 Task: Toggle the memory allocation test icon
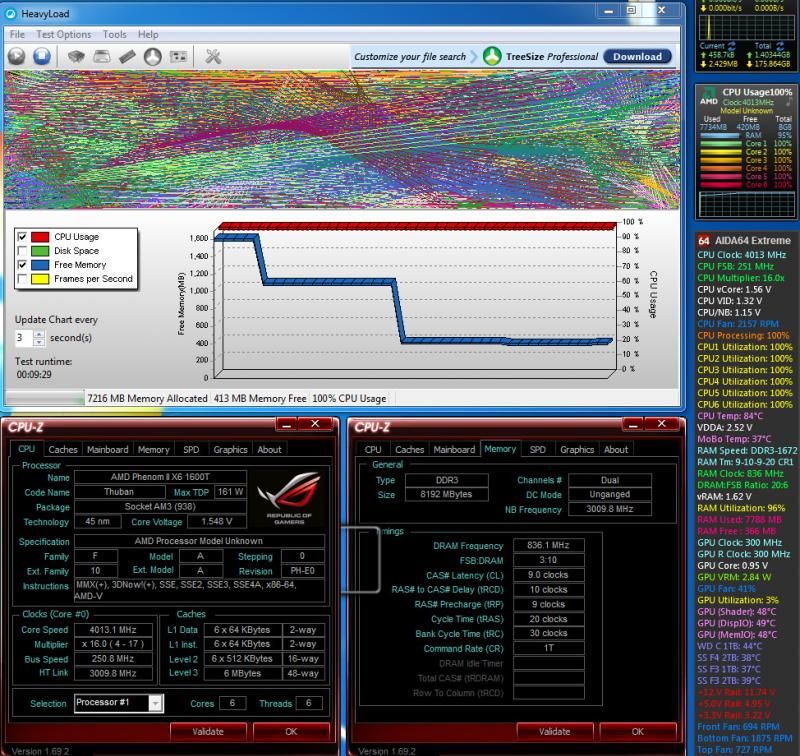(x=128, y=57)
